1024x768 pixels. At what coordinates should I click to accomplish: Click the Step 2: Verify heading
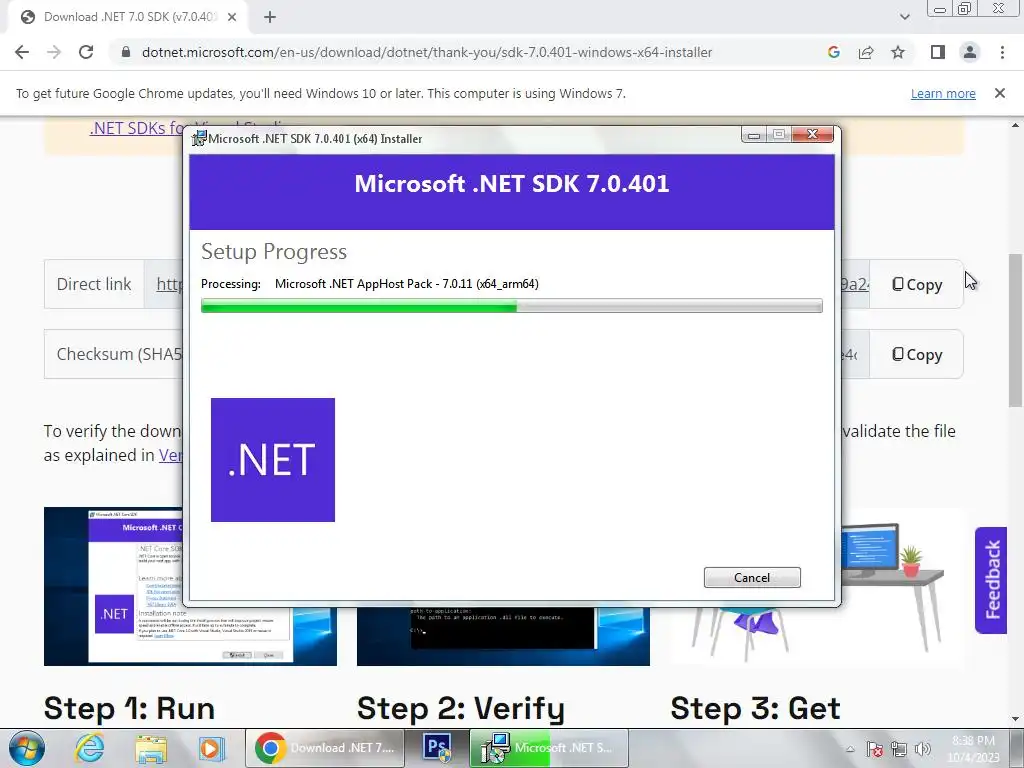pos(461,709)
